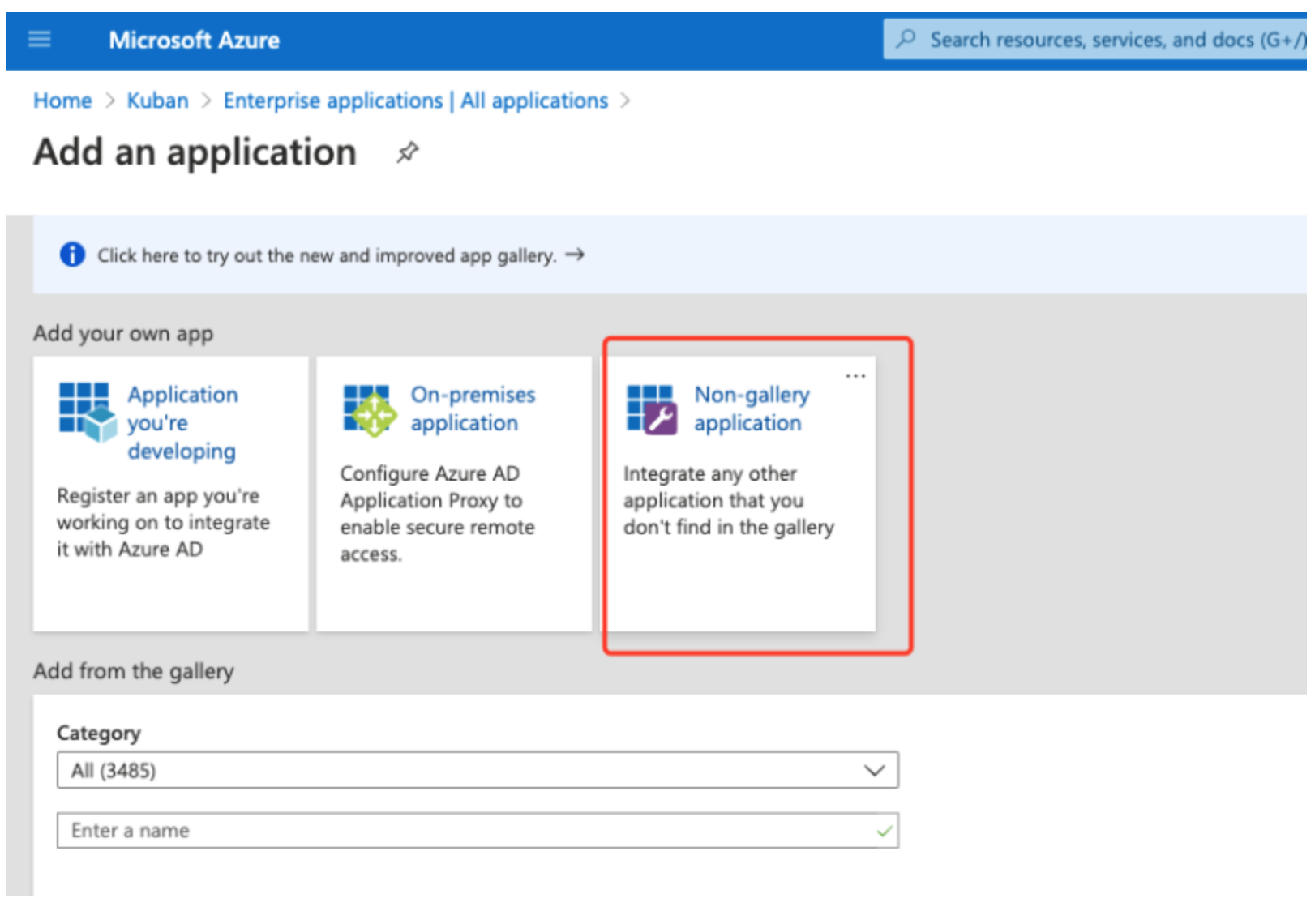This screenshot has width=1315, height=924.
Task: Select On-premises application title
Action: click(473, 409)
